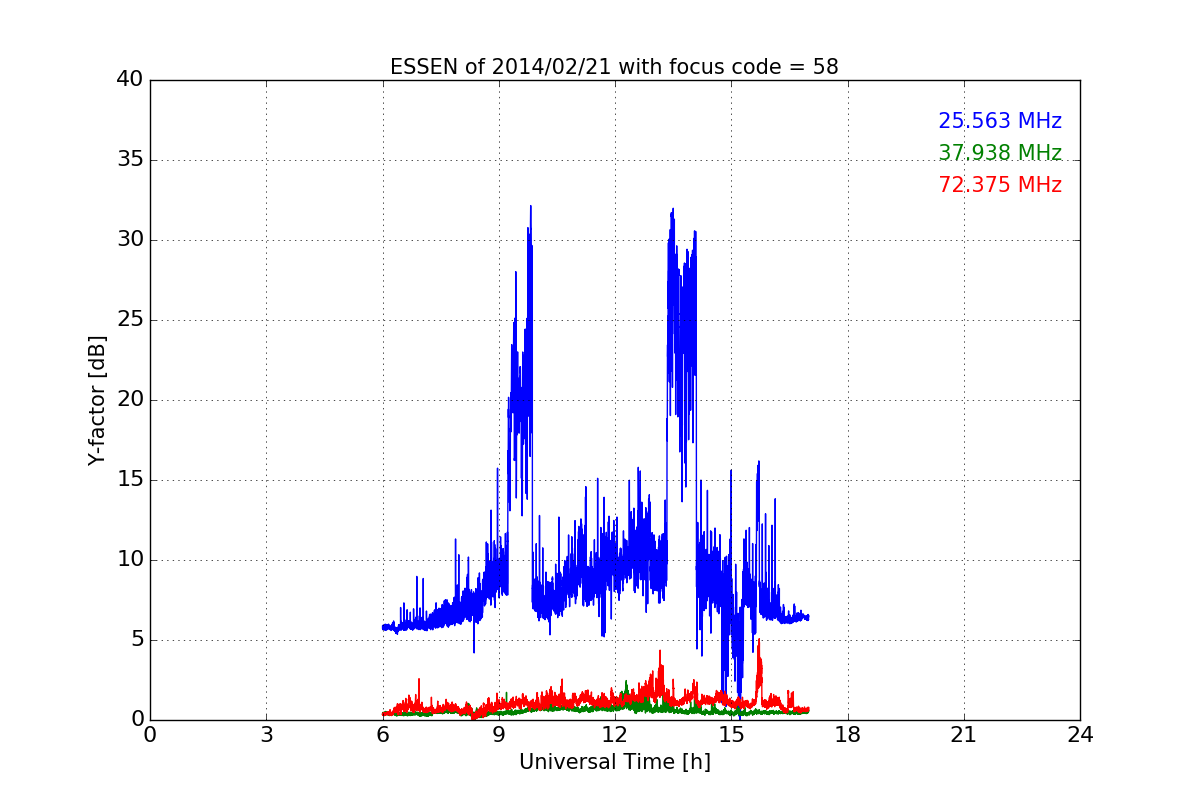The image size is (1200, 800).
Task: Click the y-axis tick label 5
Action: click(137, 640)
